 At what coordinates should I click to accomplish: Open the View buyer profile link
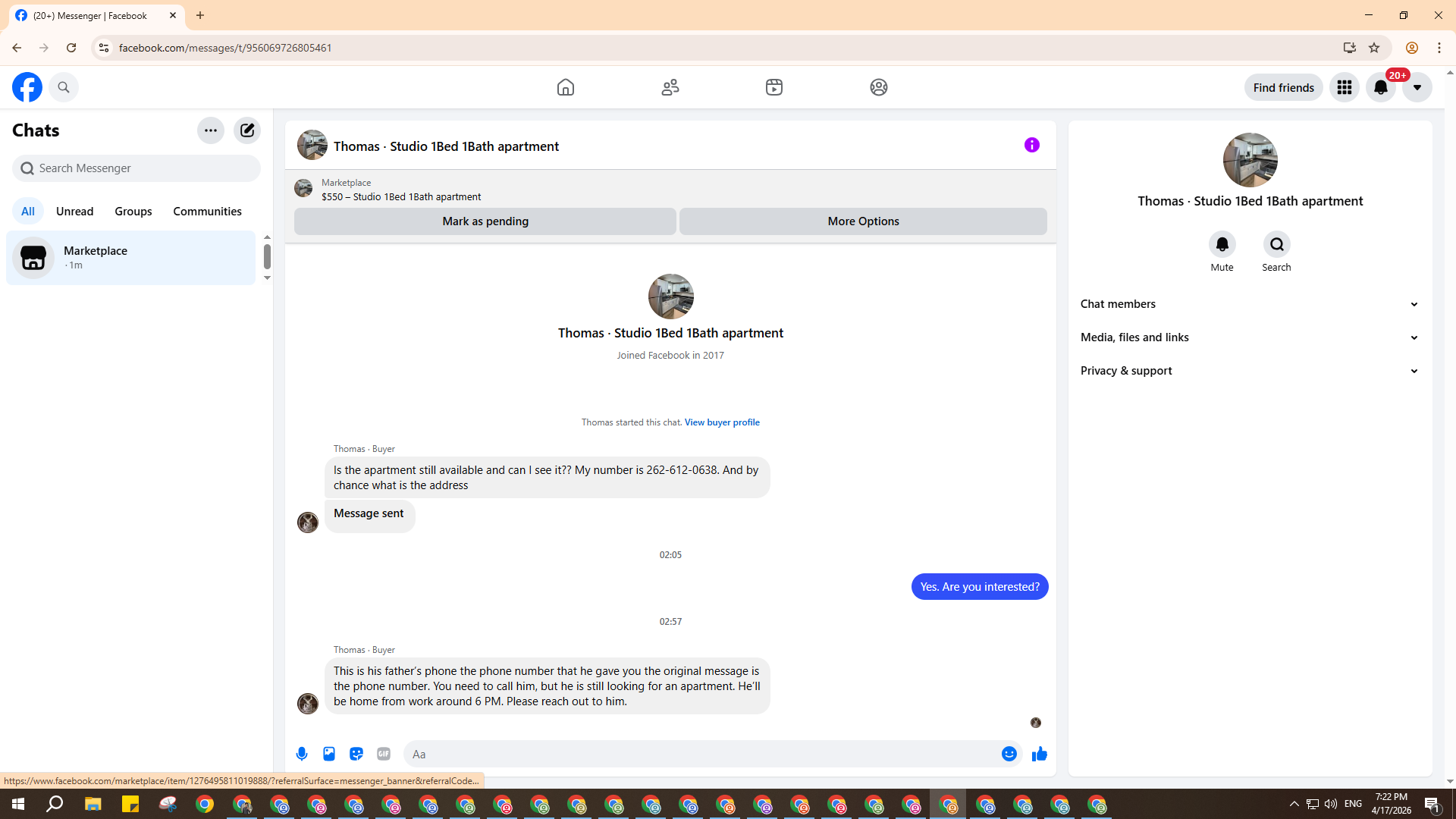click(x=722, y=422)
